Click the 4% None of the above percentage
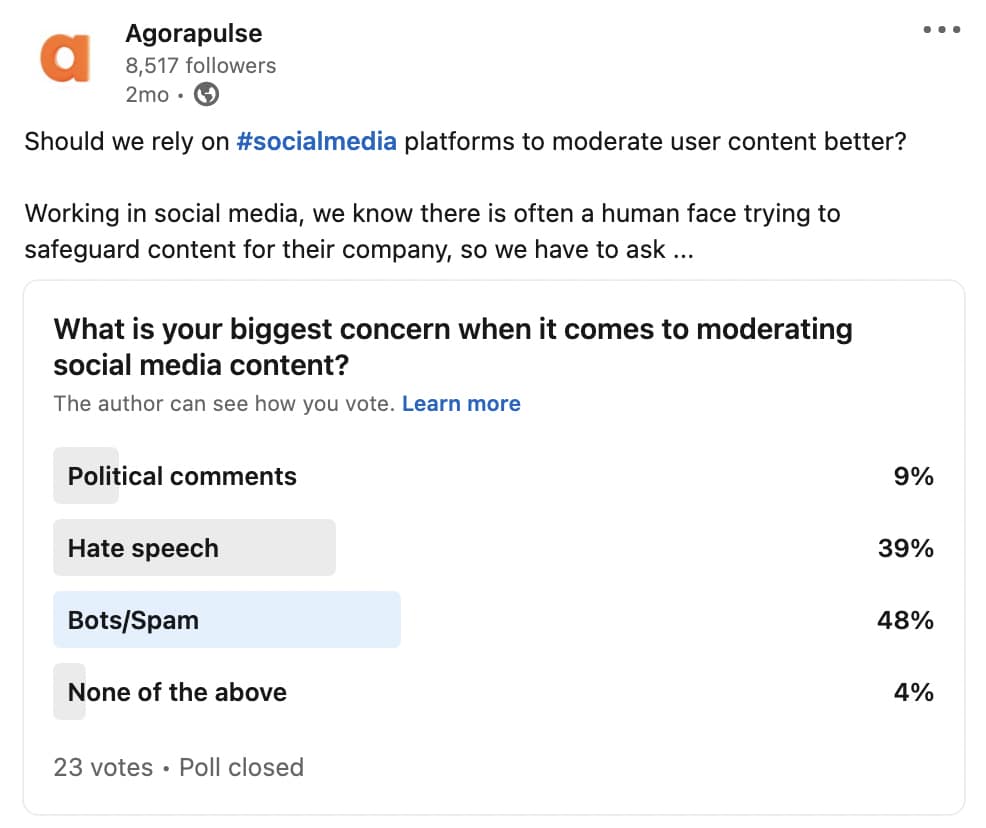This screenshot has height=828, width=986. click(x=913, y=692)
